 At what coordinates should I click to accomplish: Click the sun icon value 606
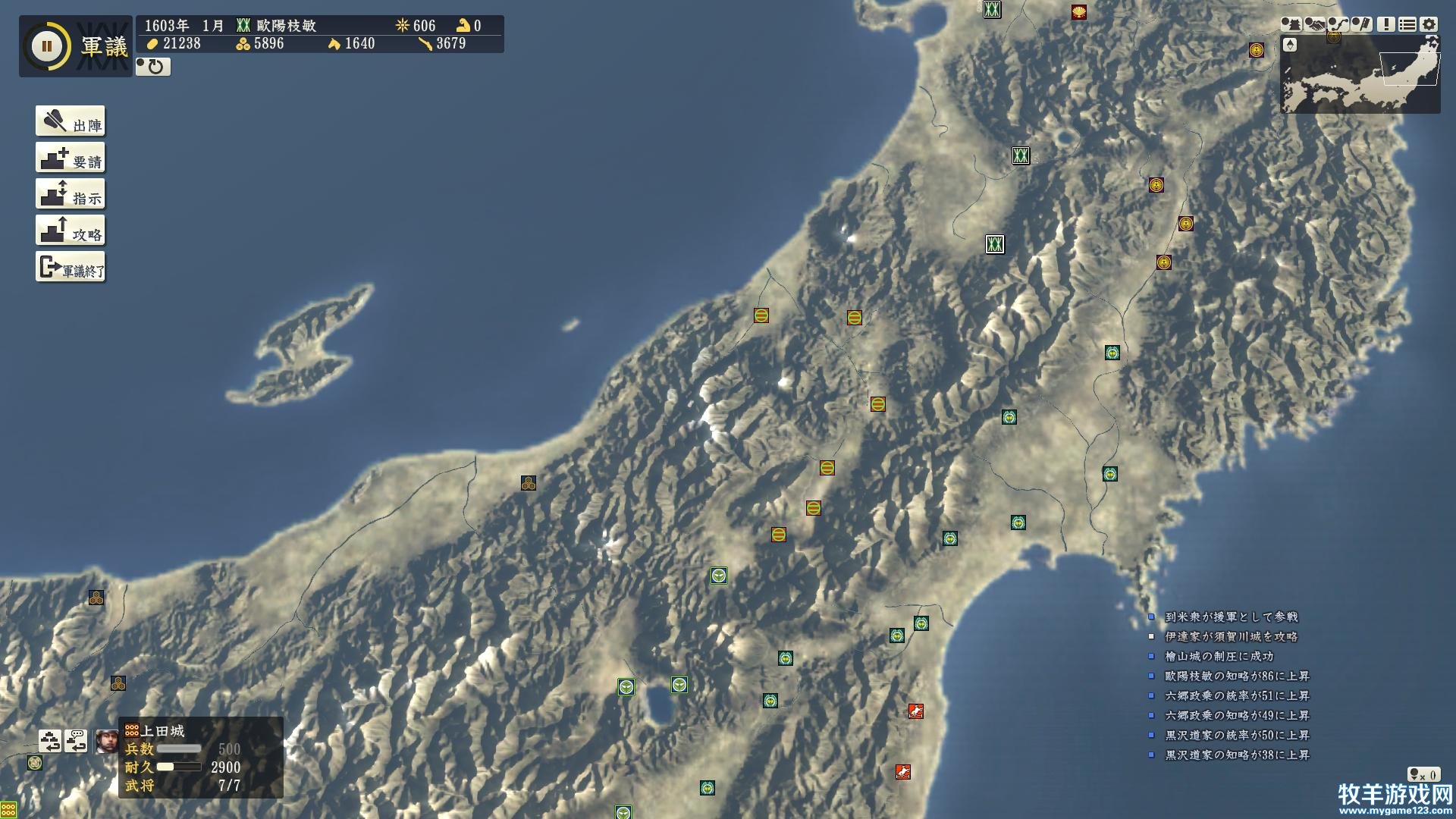click(x=425, y=25)
